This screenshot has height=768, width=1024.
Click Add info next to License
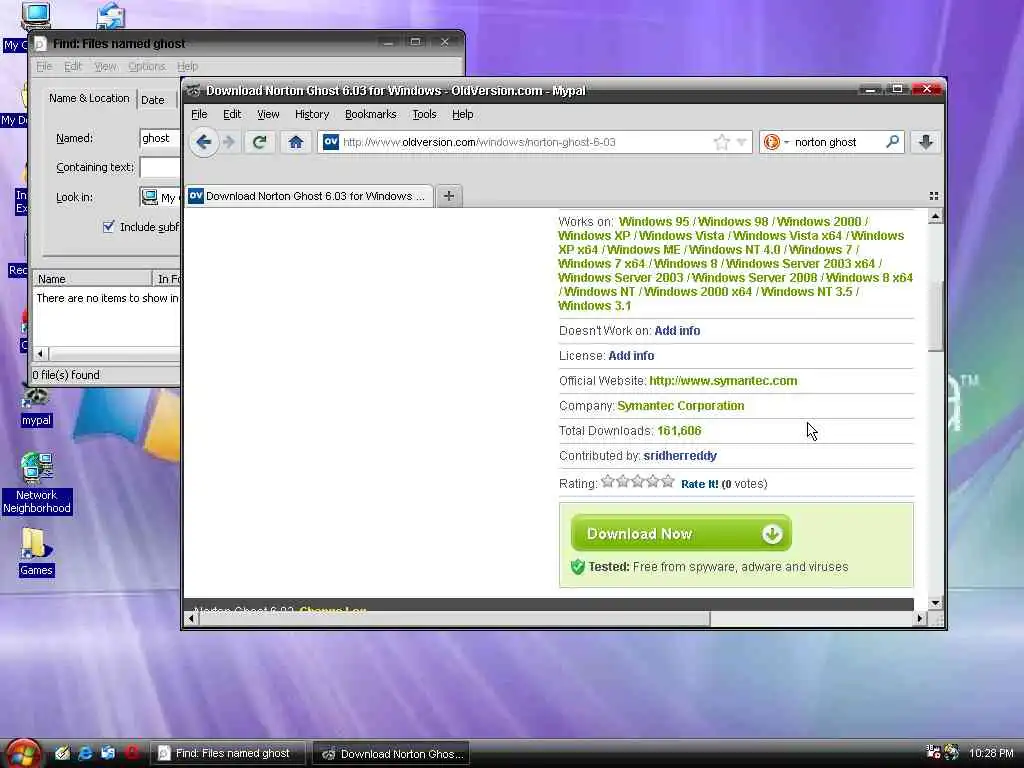pyautogui.click(x=631, y=356)
